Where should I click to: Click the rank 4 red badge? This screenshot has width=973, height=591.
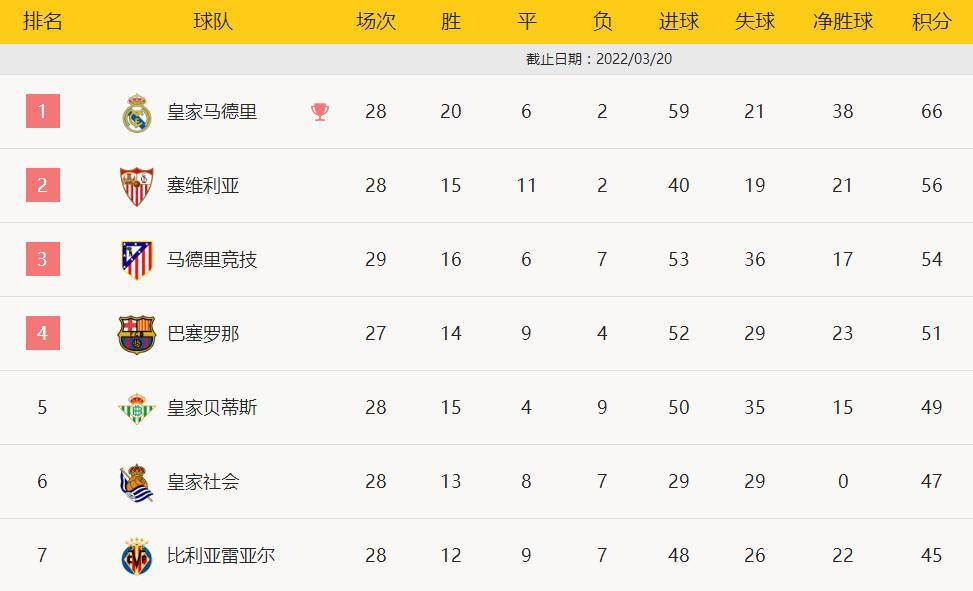click(x=42, y=333)
